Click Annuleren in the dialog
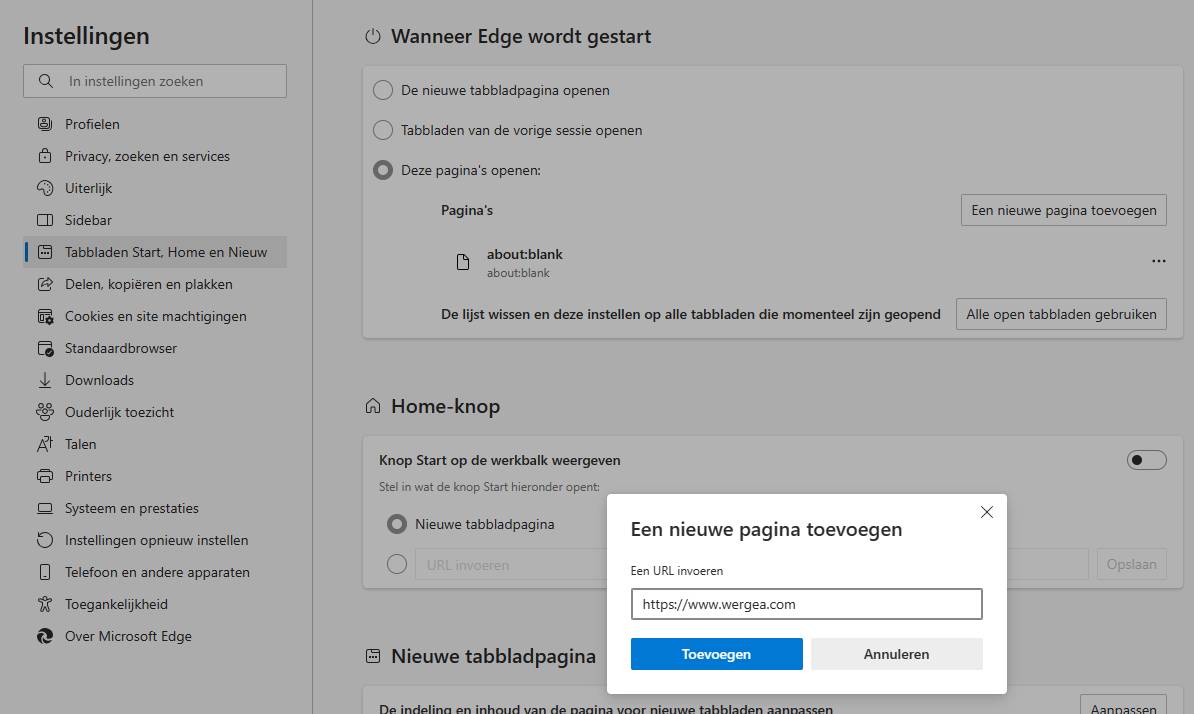 (x=896, y=654)
